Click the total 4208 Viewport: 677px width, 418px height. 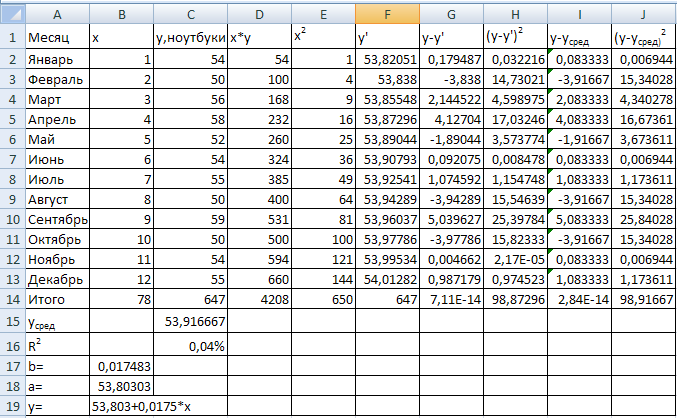(x=259, y=299)
